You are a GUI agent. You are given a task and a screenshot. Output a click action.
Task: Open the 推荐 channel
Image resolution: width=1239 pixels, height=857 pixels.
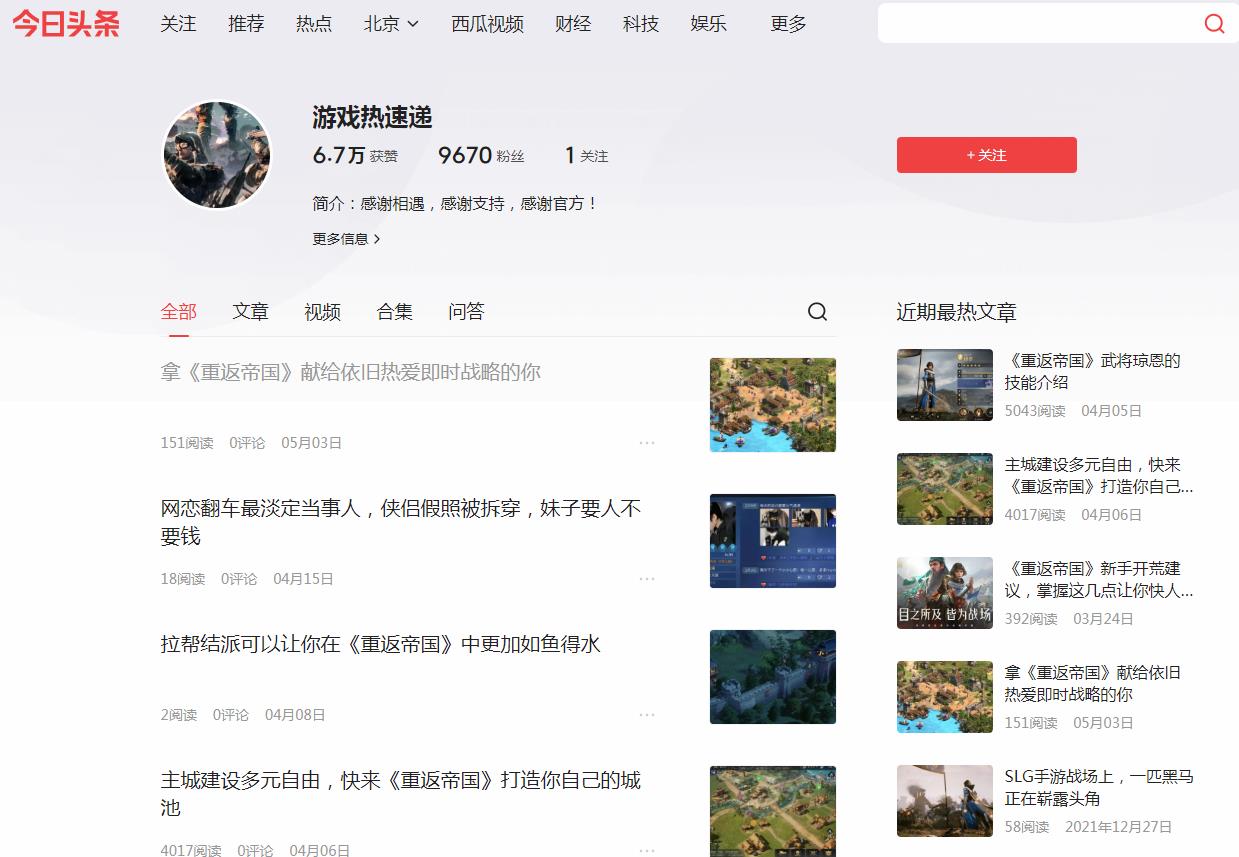point(246,24)
